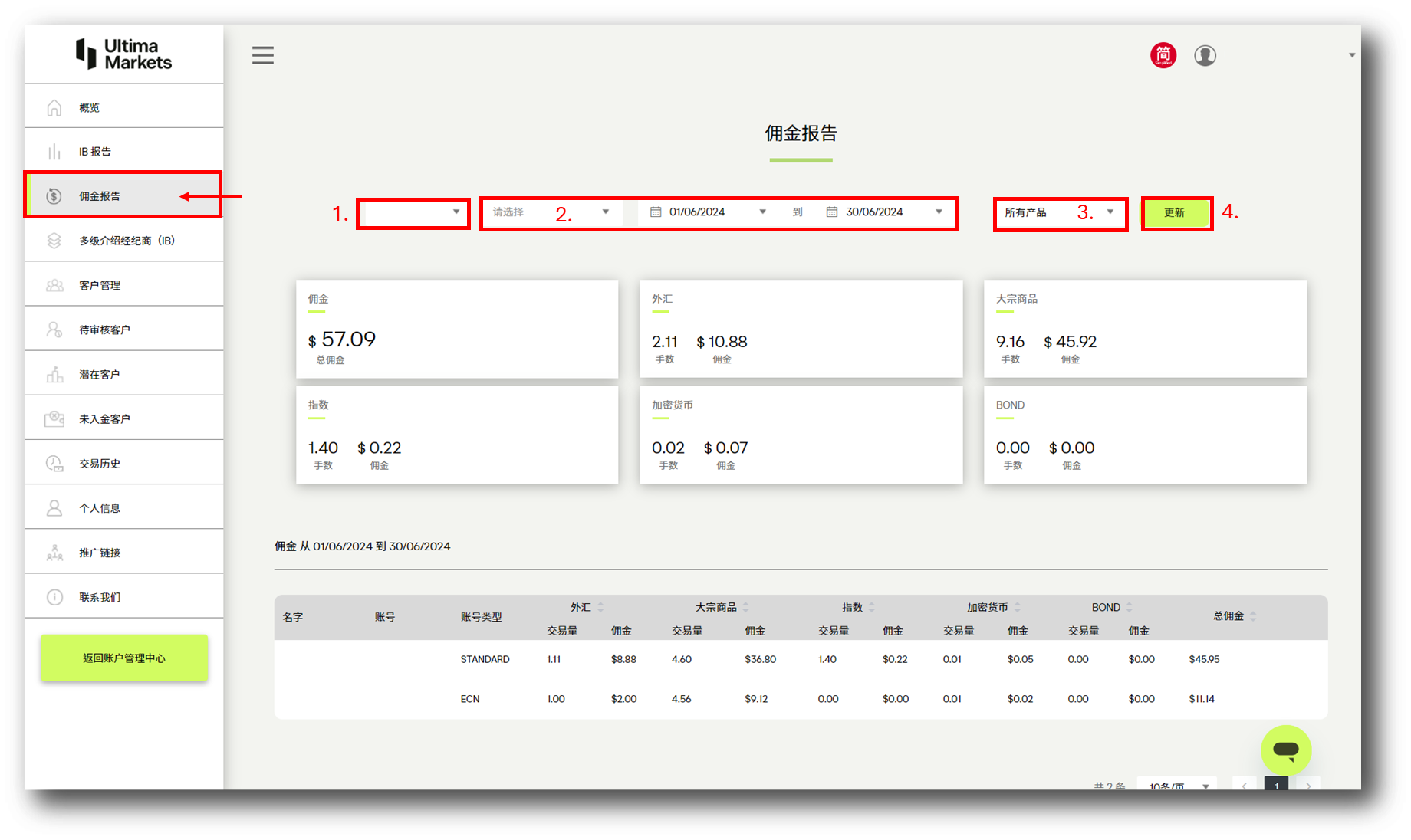
Task: Open the empty account dropdown
Action: click(x=413, y=212)
